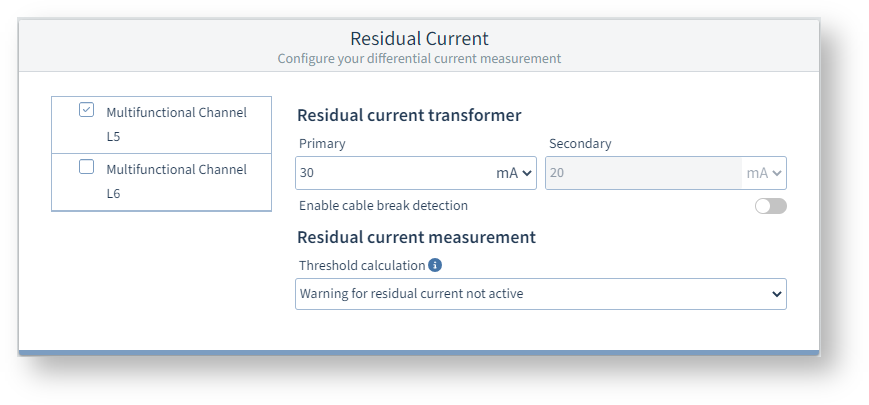Open the Secondary mA unit dropdown
The width and height of the screenshot is (869, 405).
tap(763, 173)
